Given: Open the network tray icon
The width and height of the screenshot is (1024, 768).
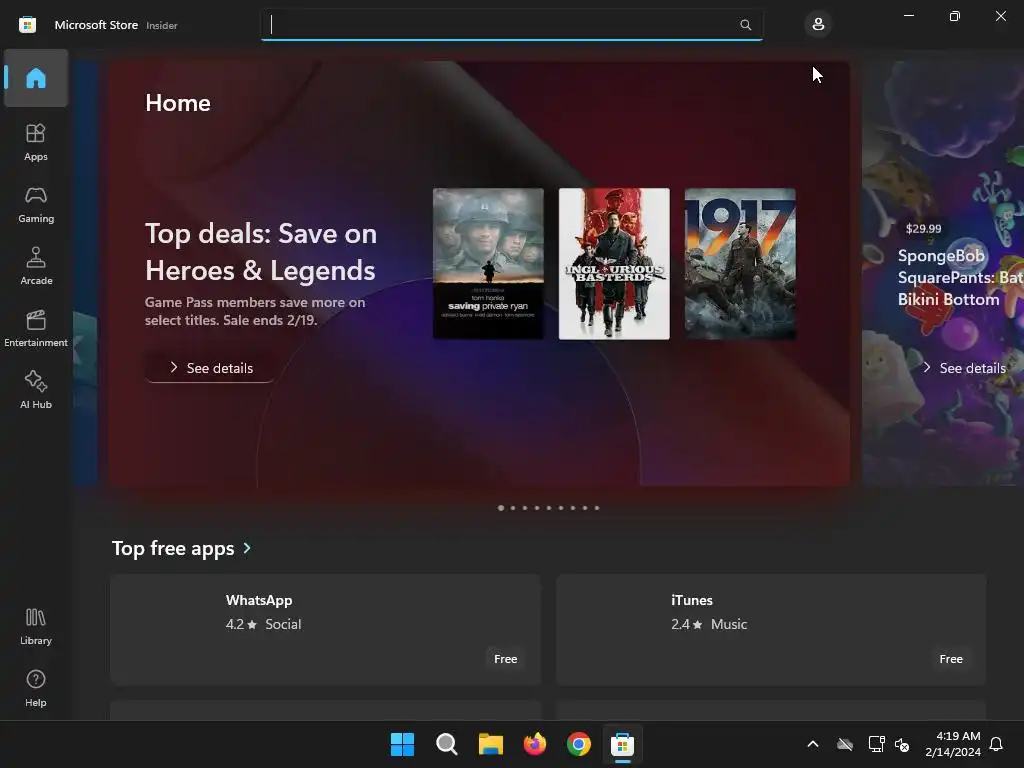Looking at the screenshot, I should pos(876,744).
